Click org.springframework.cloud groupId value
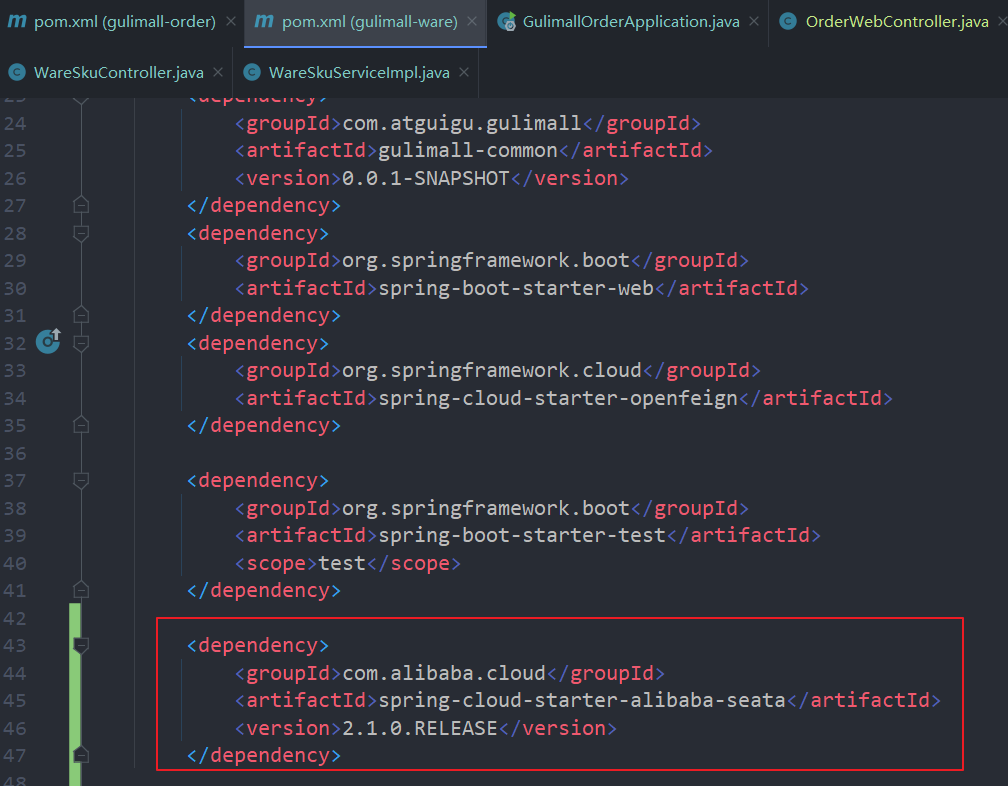Screen dimensions: 1008x786 [492, 370]
